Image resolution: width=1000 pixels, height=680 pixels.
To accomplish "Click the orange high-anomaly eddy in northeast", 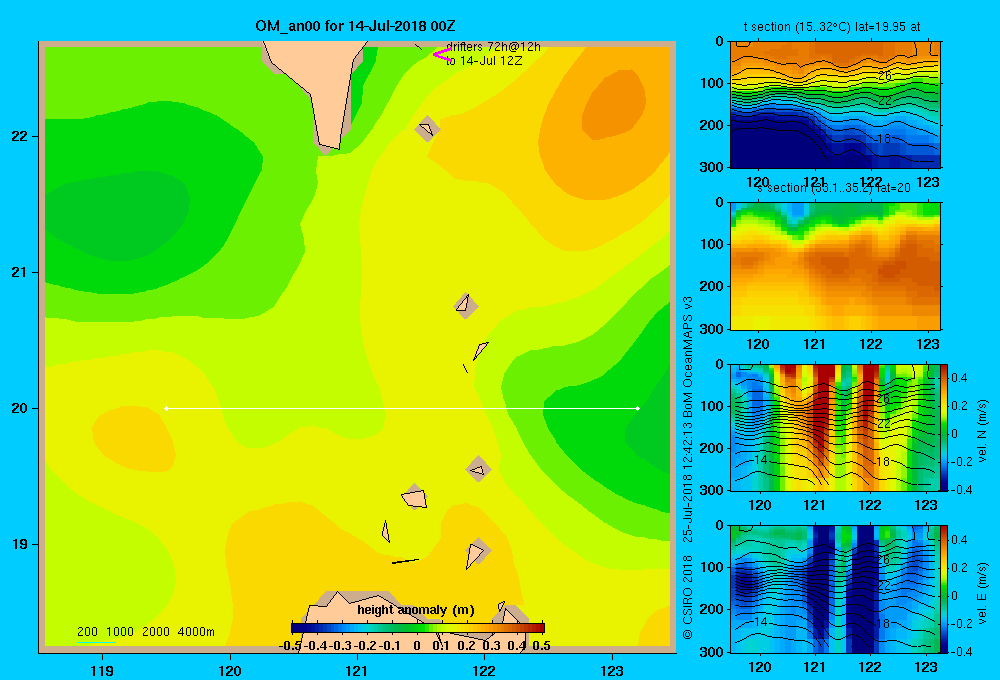I will tap(614, 105).
